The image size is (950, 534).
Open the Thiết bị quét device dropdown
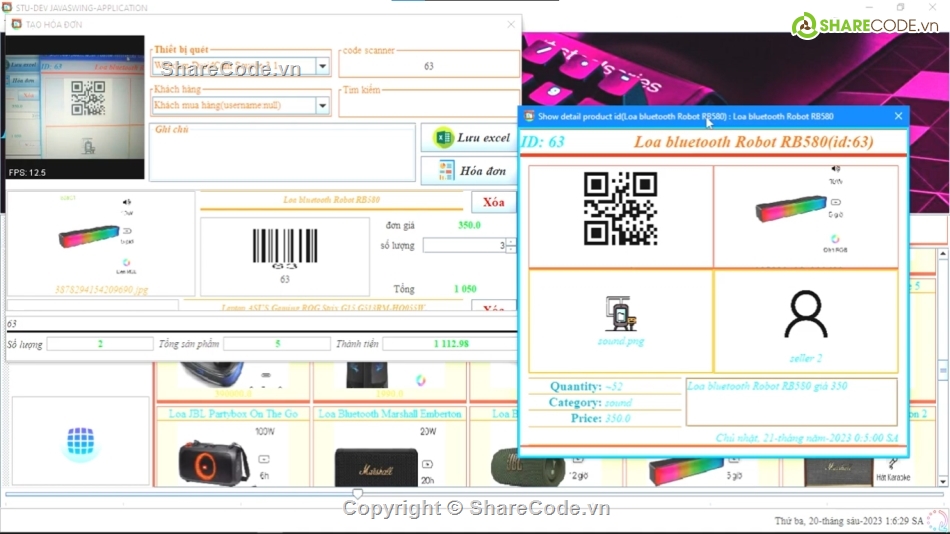tap(322, 67)
